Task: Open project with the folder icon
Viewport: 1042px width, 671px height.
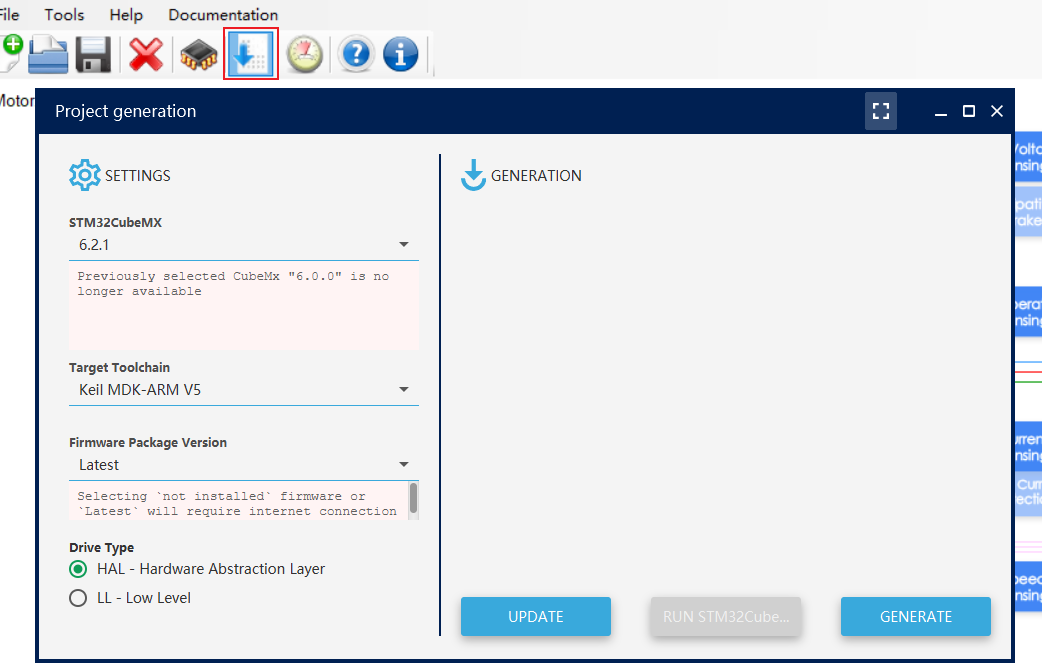Action: 48,54
